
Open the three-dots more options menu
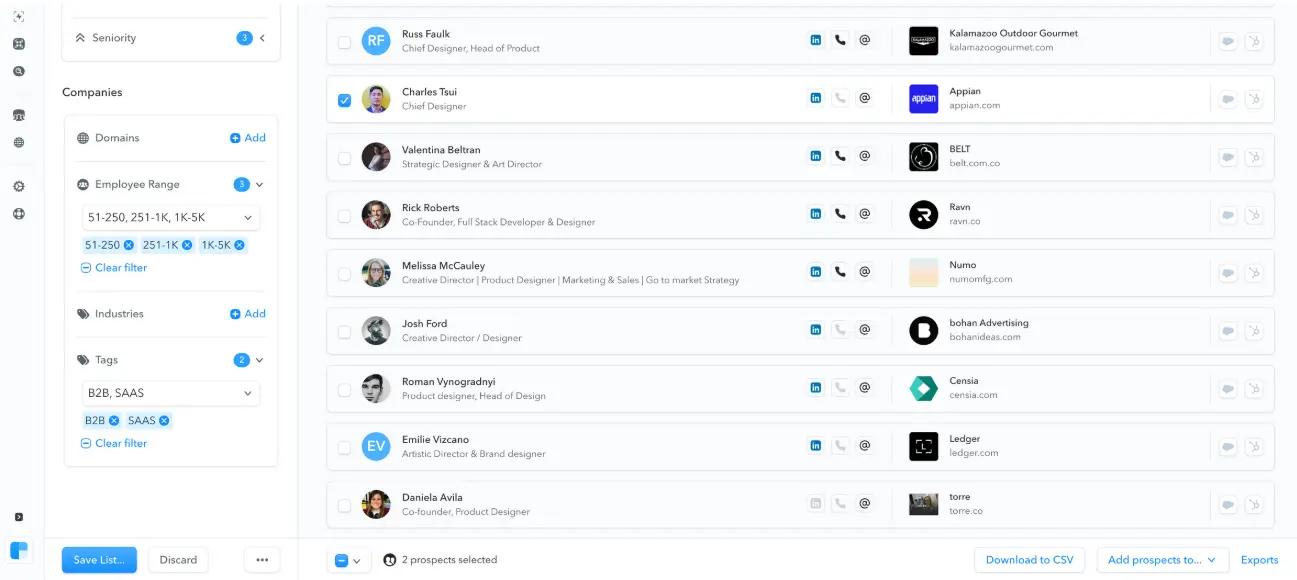[x=262, y=560]
